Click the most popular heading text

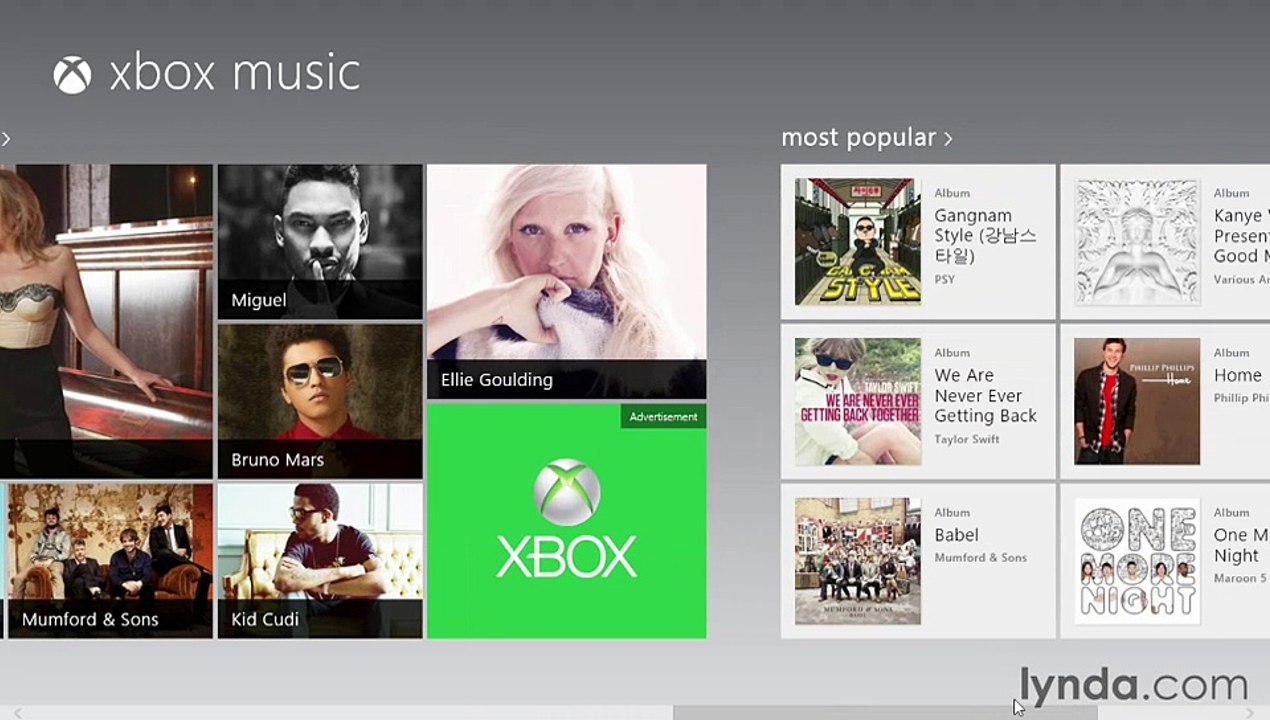click(x=859, y=138)
